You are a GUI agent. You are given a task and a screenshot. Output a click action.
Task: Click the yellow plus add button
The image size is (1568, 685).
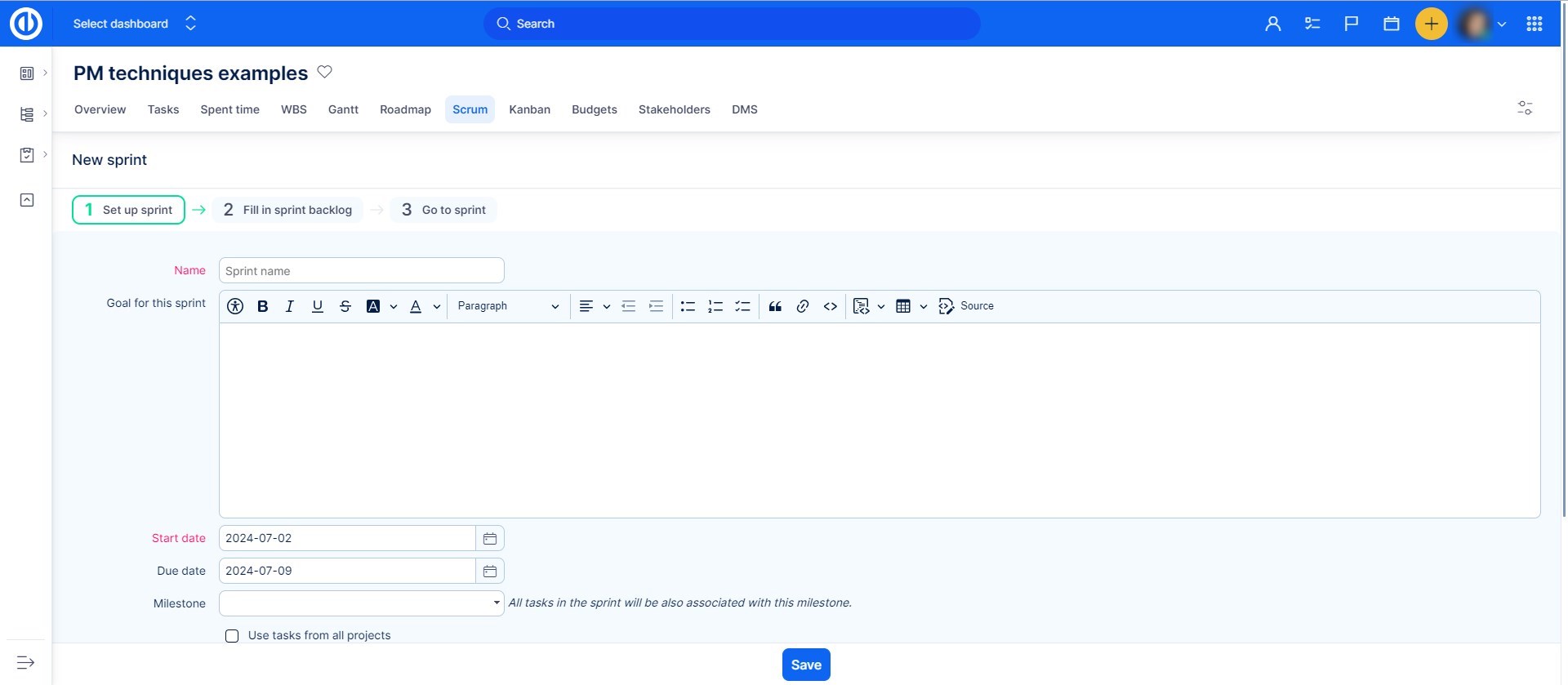point(1431,24)
